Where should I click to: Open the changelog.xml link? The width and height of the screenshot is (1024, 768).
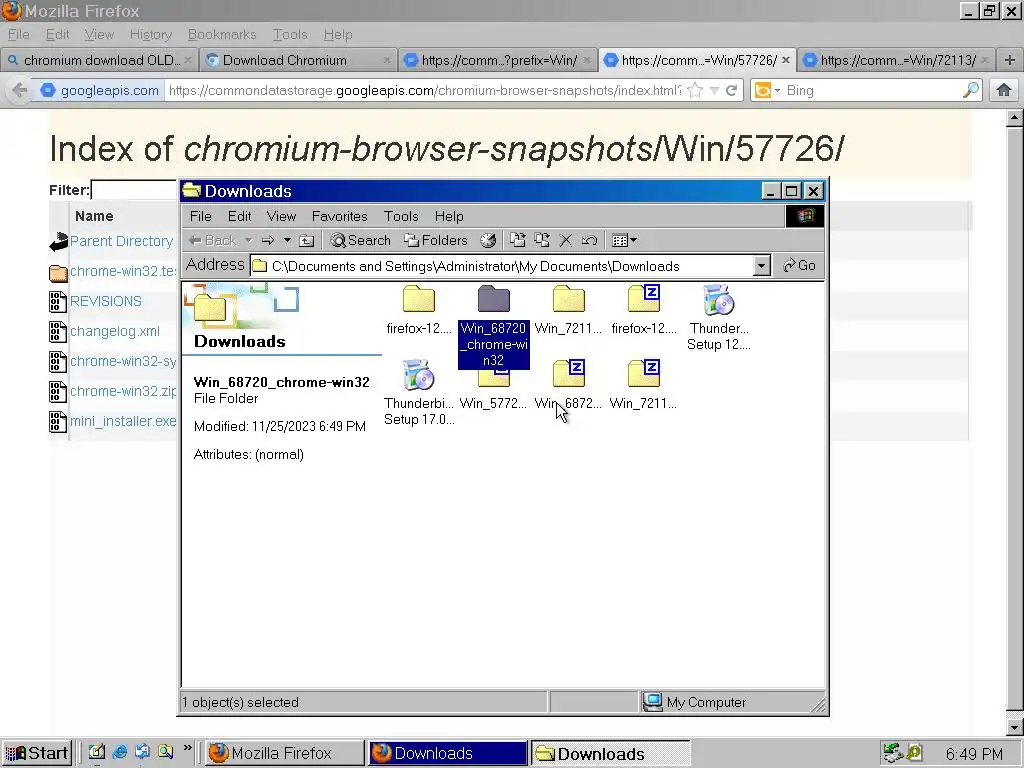point(115,331)
